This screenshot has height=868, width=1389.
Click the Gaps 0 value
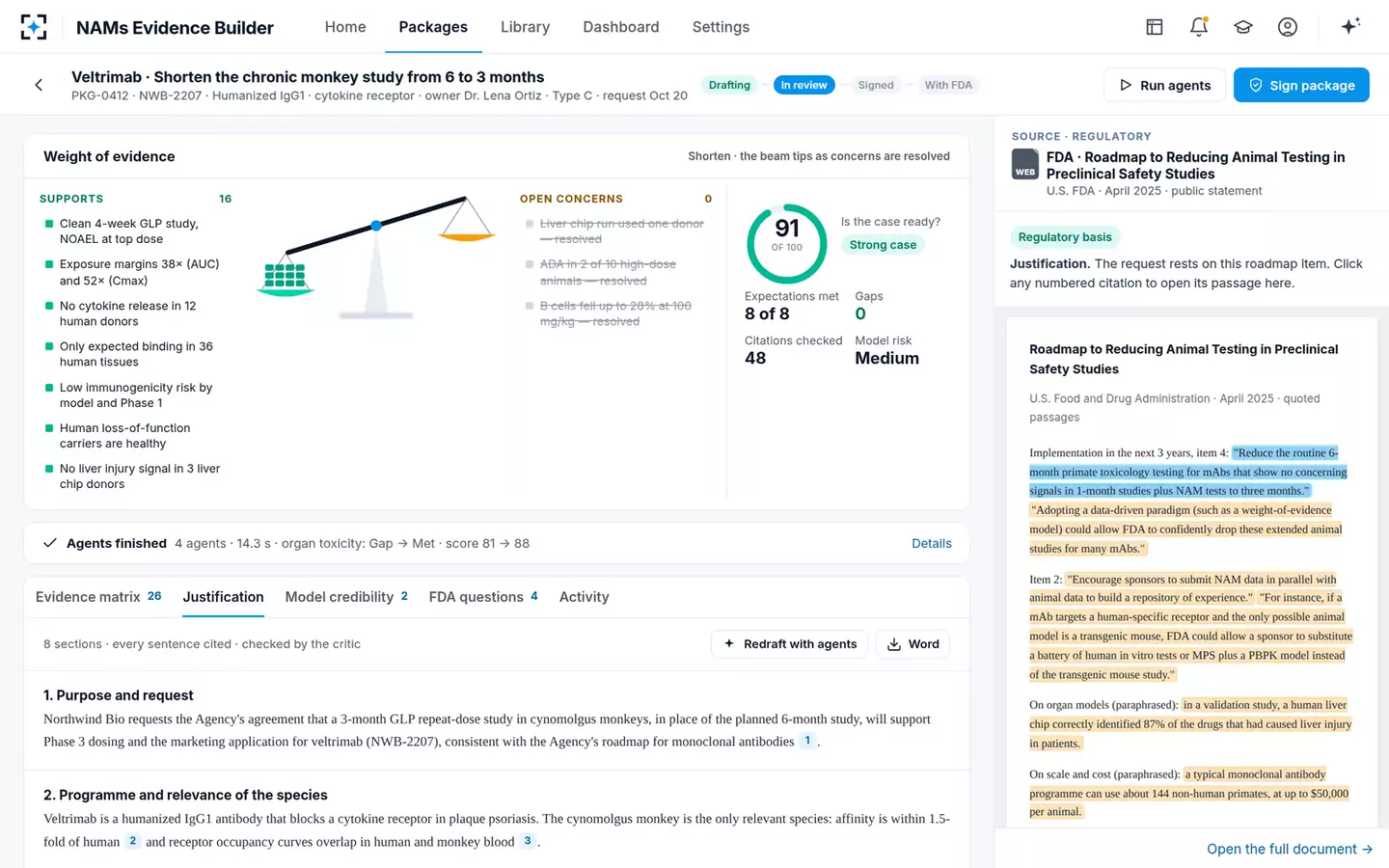860,313
